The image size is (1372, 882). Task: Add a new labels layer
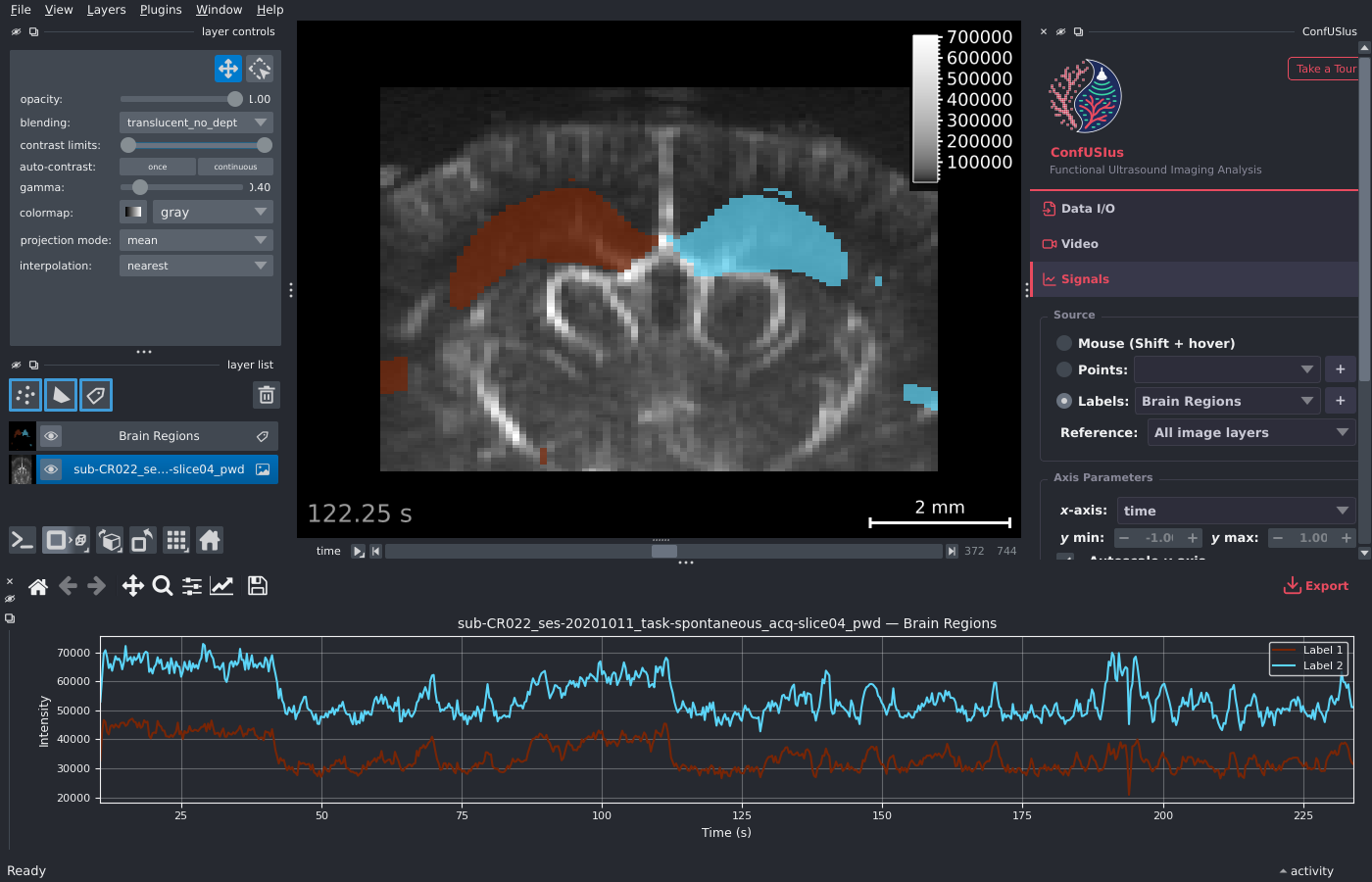point(96,395)
